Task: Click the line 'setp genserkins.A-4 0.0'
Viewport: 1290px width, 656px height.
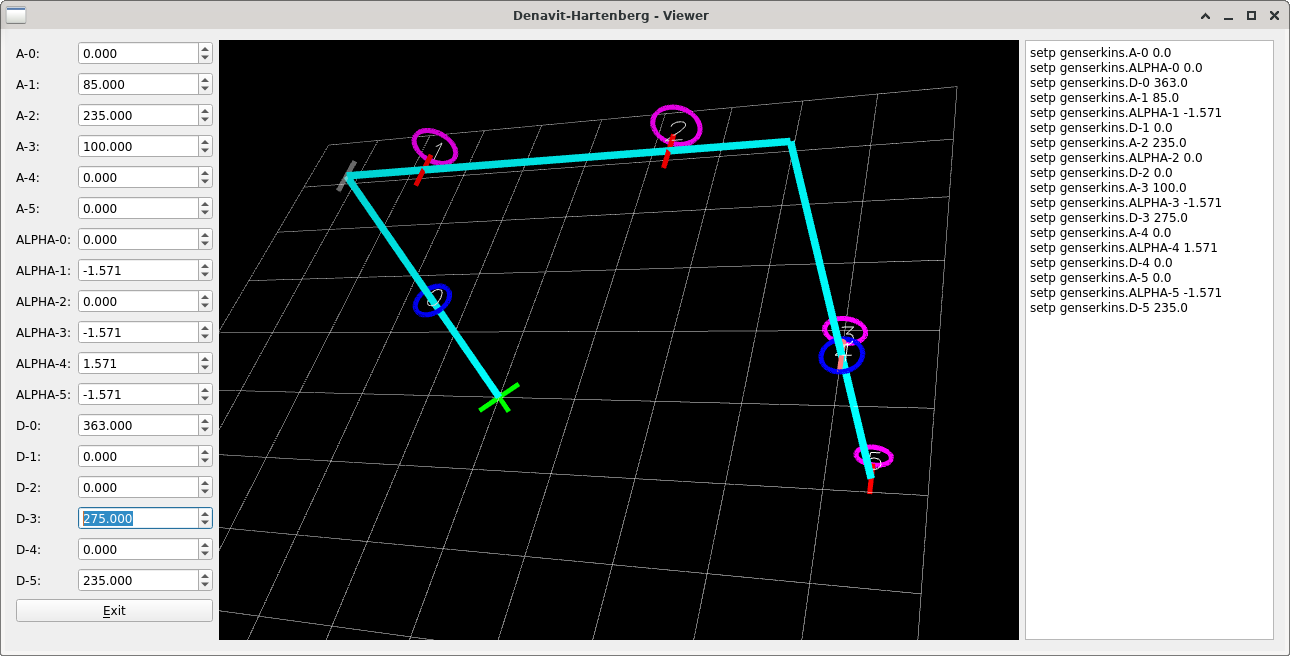Action: point(1100,233)
